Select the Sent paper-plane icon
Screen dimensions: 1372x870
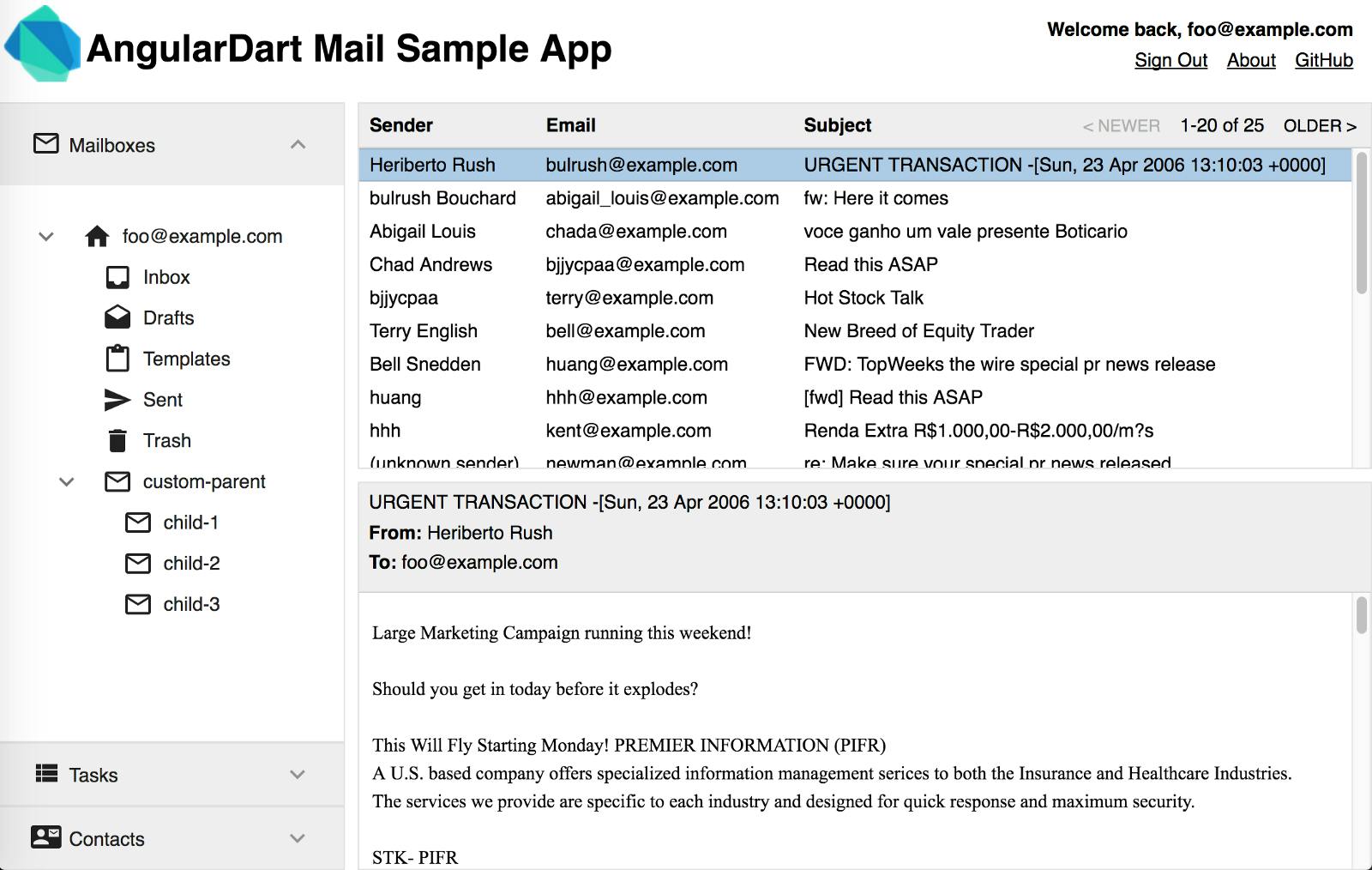click(118, 399)
